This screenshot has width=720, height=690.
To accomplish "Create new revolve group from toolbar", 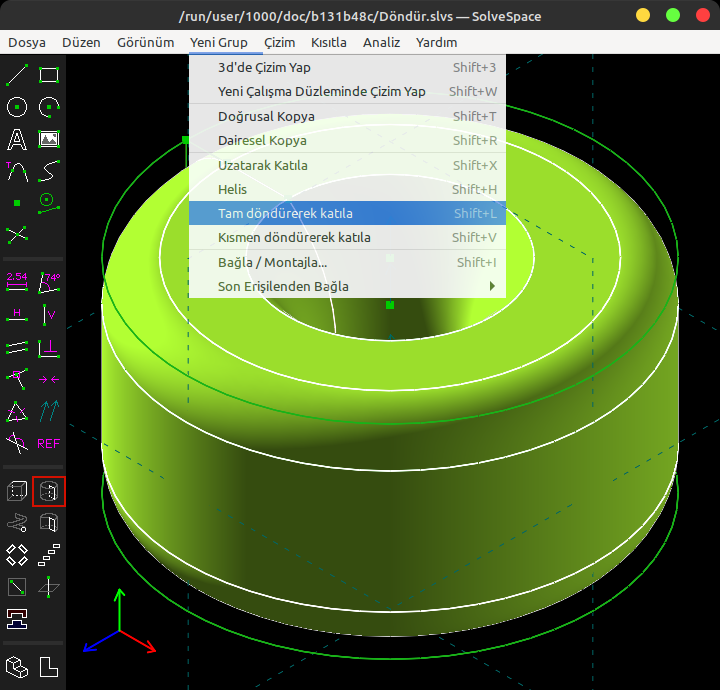I will click(49, 523).
